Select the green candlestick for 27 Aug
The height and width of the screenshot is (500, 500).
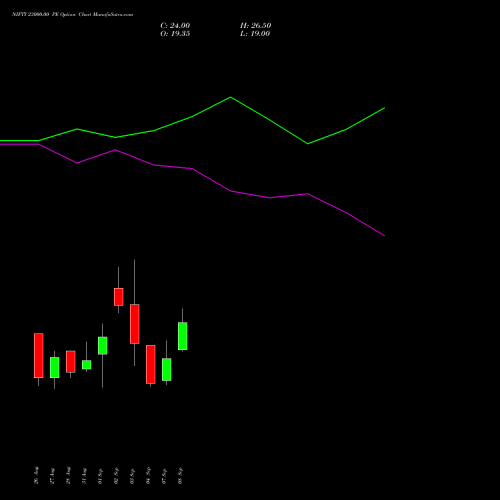pos(55,367)
